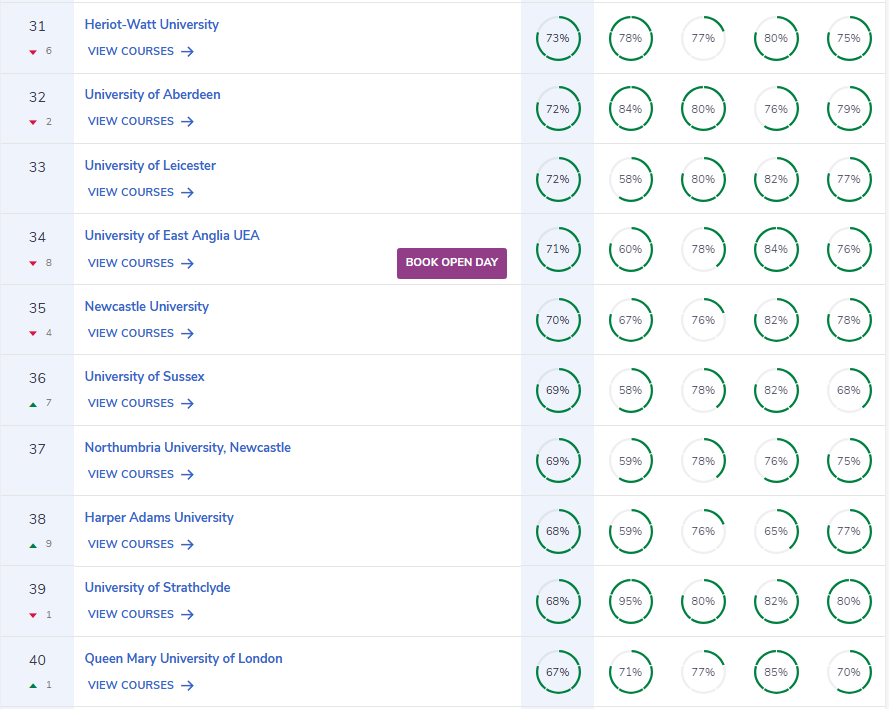Click East Anglia's 84% score circle
This screenshot has width=889, height=709.
point(776,249)
